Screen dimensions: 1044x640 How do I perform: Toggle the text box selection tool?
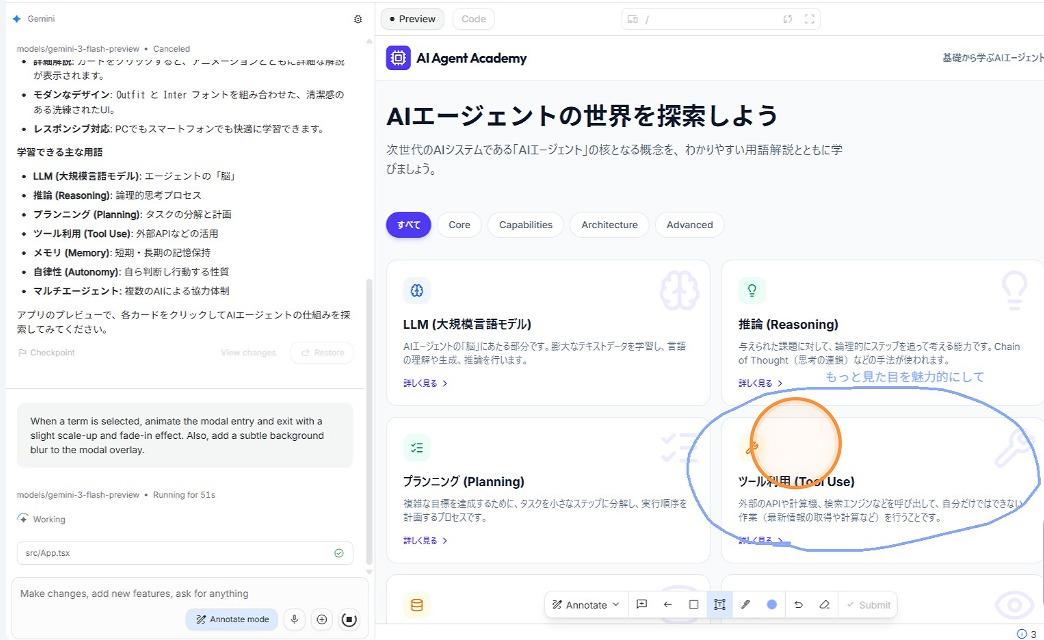click(719, 605)
